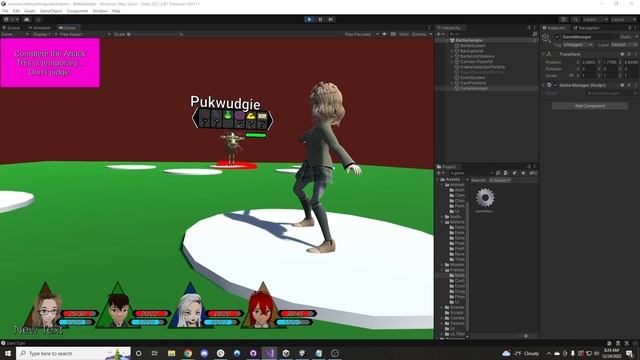Select the GameManager script asset thumbnail
Screen dimensions: 640x360
(485, 198)
